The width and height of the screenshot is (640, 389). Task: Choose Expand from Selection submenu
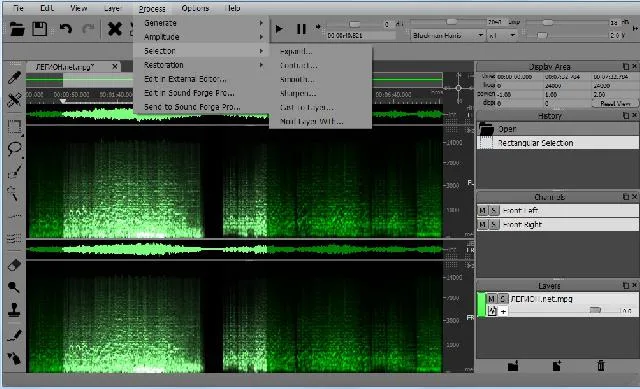[x=320, y=52]
